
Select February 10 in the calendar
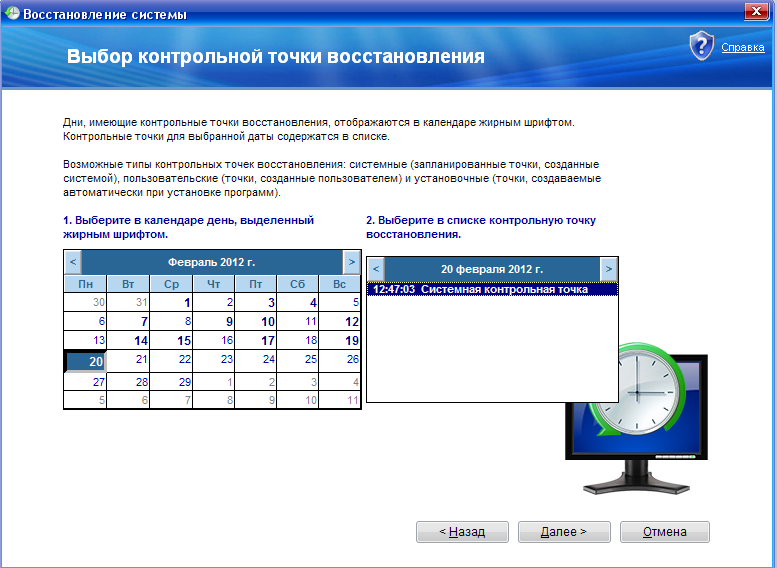pyautogui.click(x=255, y=321)
